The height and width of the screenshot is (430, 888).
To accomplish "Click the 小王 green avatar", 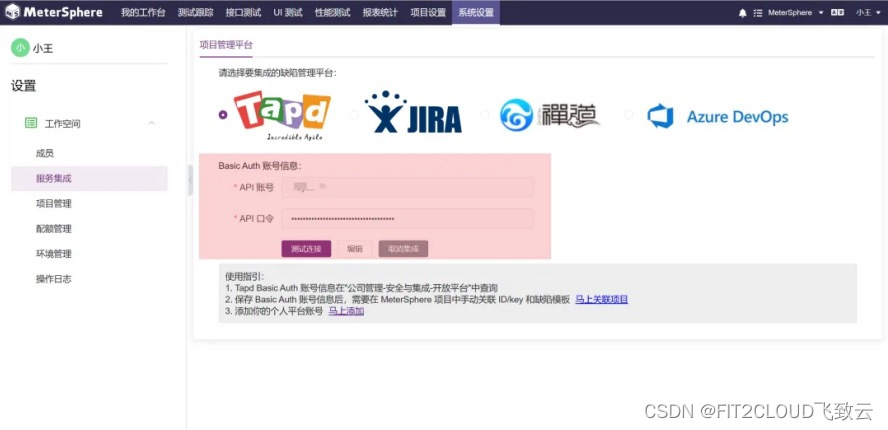I will tap(20, 48).
